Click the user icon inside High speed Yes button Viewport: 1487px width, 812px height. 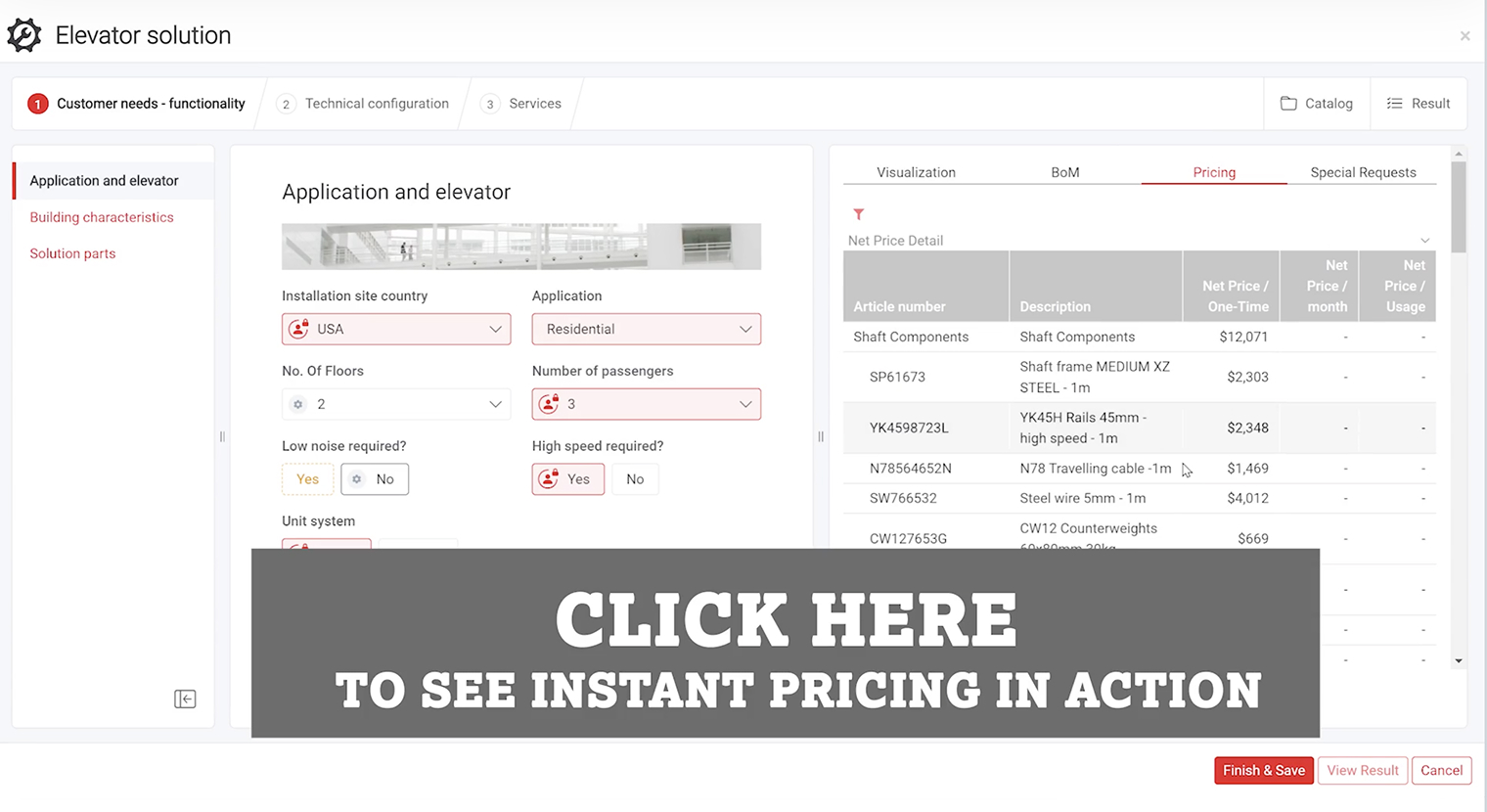click(549, 478)
